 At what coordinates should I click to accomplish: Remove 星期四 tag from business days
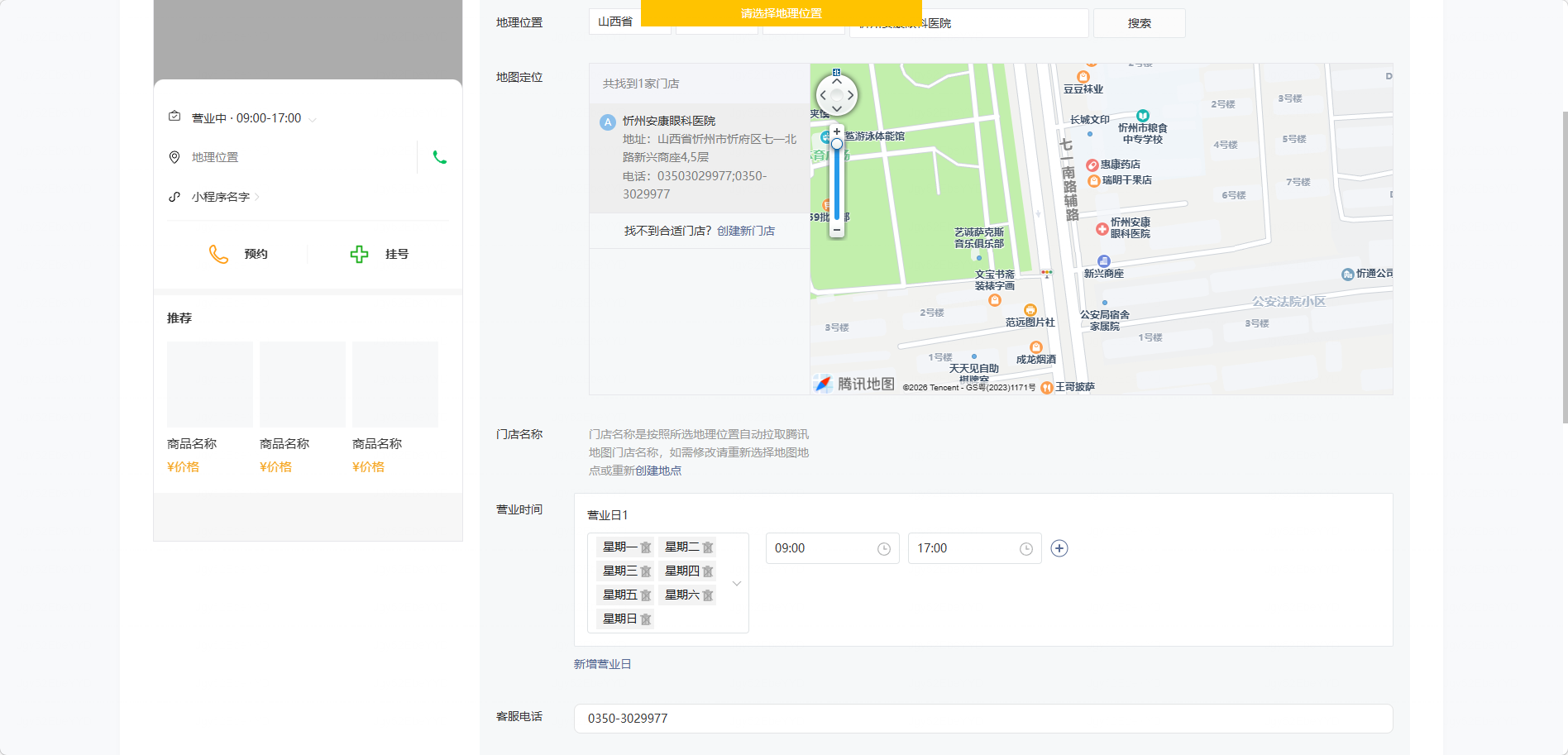click(x=708, y=571)
